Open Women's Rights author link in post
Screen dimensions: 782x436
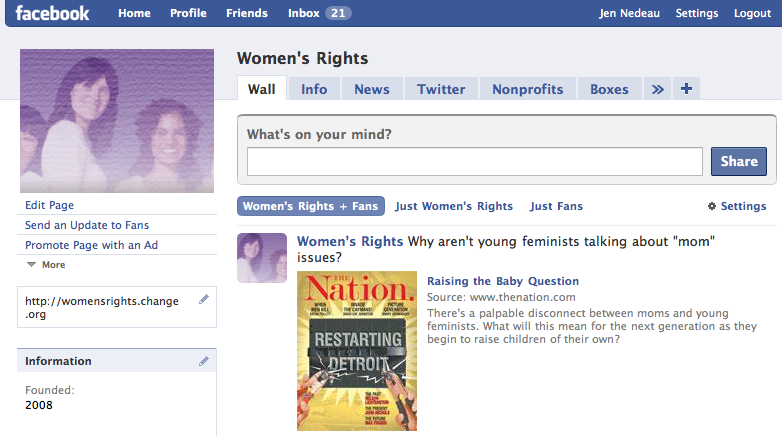tap(350, 241)
